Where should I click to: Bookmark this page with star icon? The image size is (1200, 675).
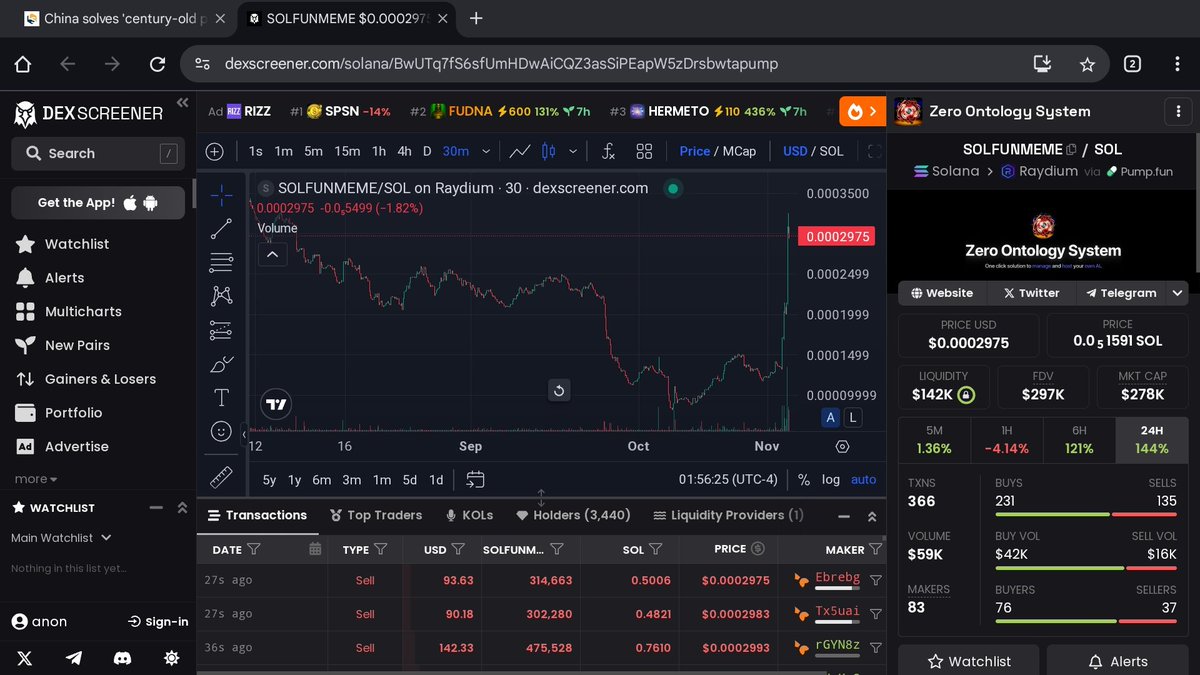(x=1087, y=64)
